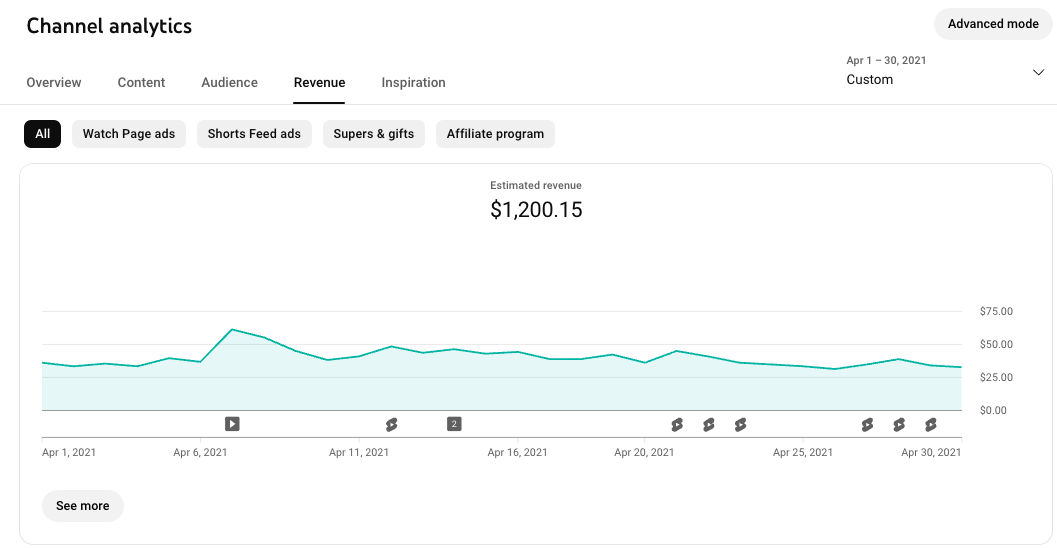This screenshot has width=1057, height=548.
Task: Click the Advanced mode button
Action: coord(992,24)
